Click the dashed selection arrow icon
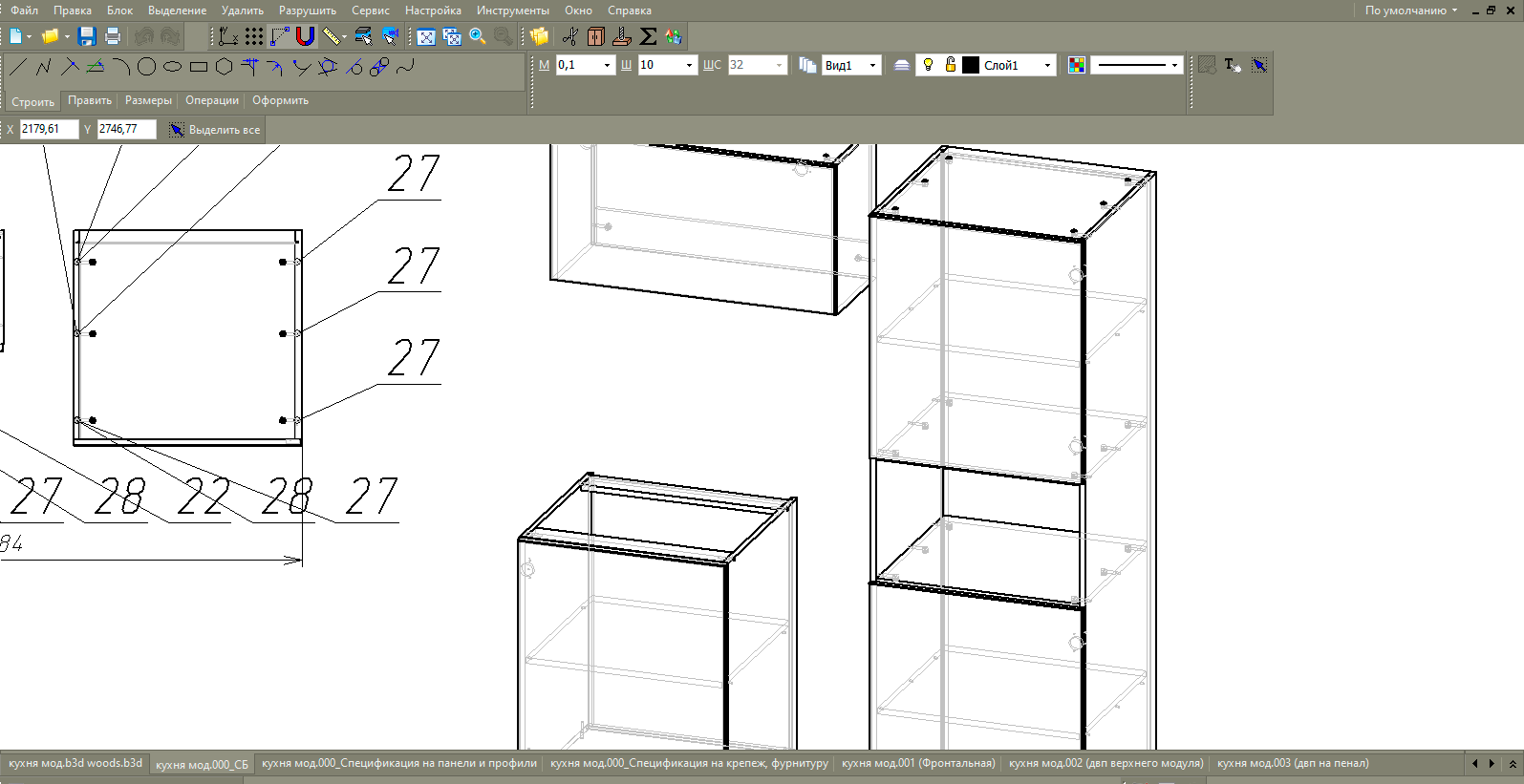Viewport: 1524px width, 784px height. point(1259,65)
